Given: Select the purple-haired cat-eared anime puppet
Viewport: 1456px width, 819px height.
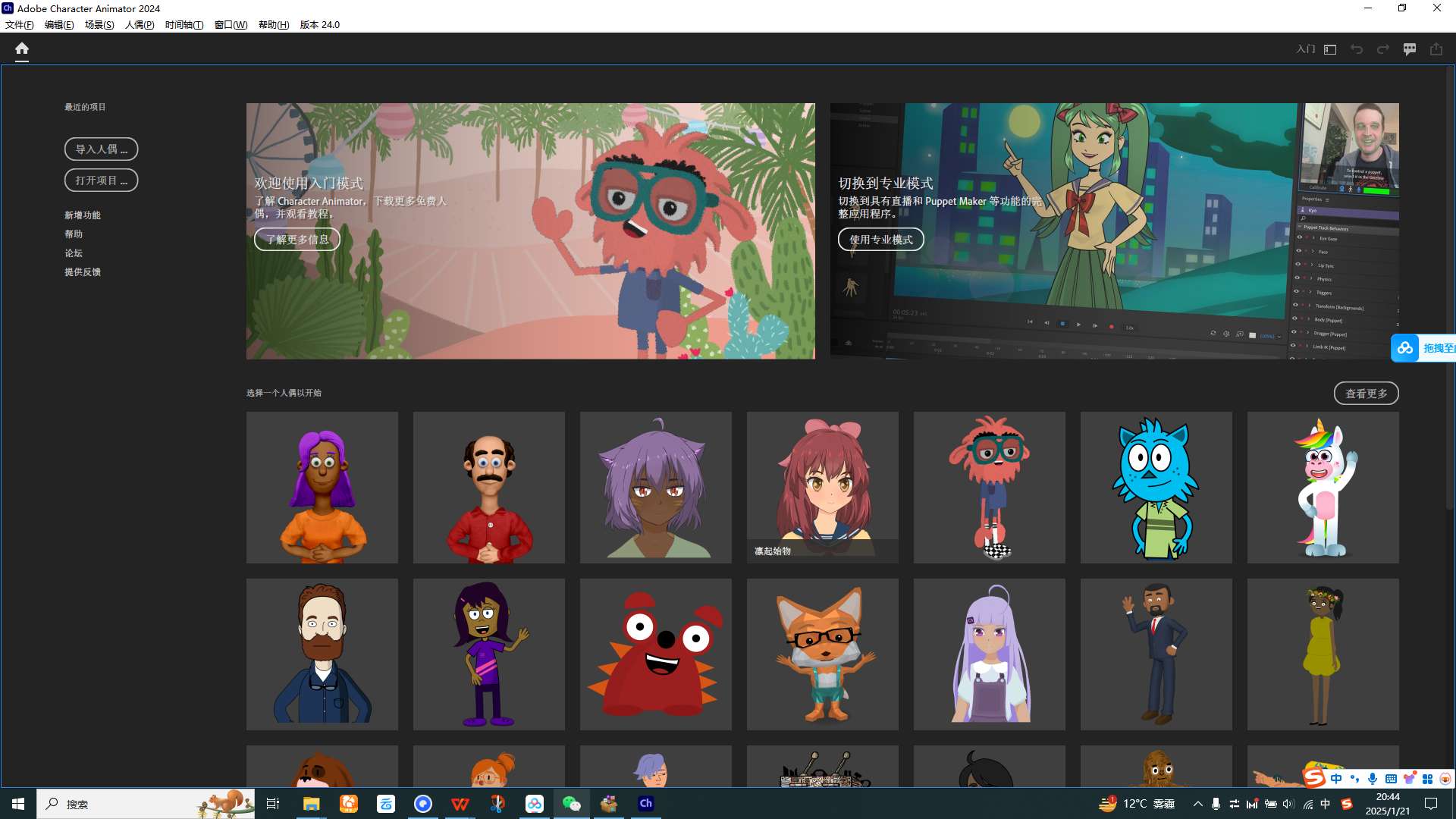Looking at the screenshot, I should click(656, 488).
